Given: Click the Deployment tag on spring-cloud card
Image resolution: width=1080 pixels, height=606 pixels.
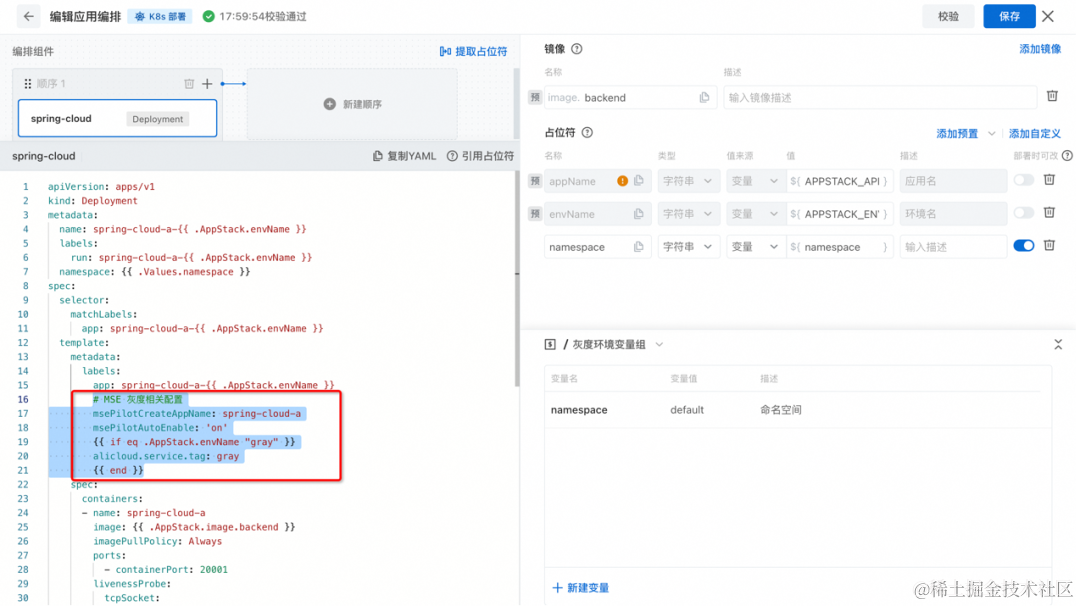Looking at the screenshot, I should tap(158, 120).
